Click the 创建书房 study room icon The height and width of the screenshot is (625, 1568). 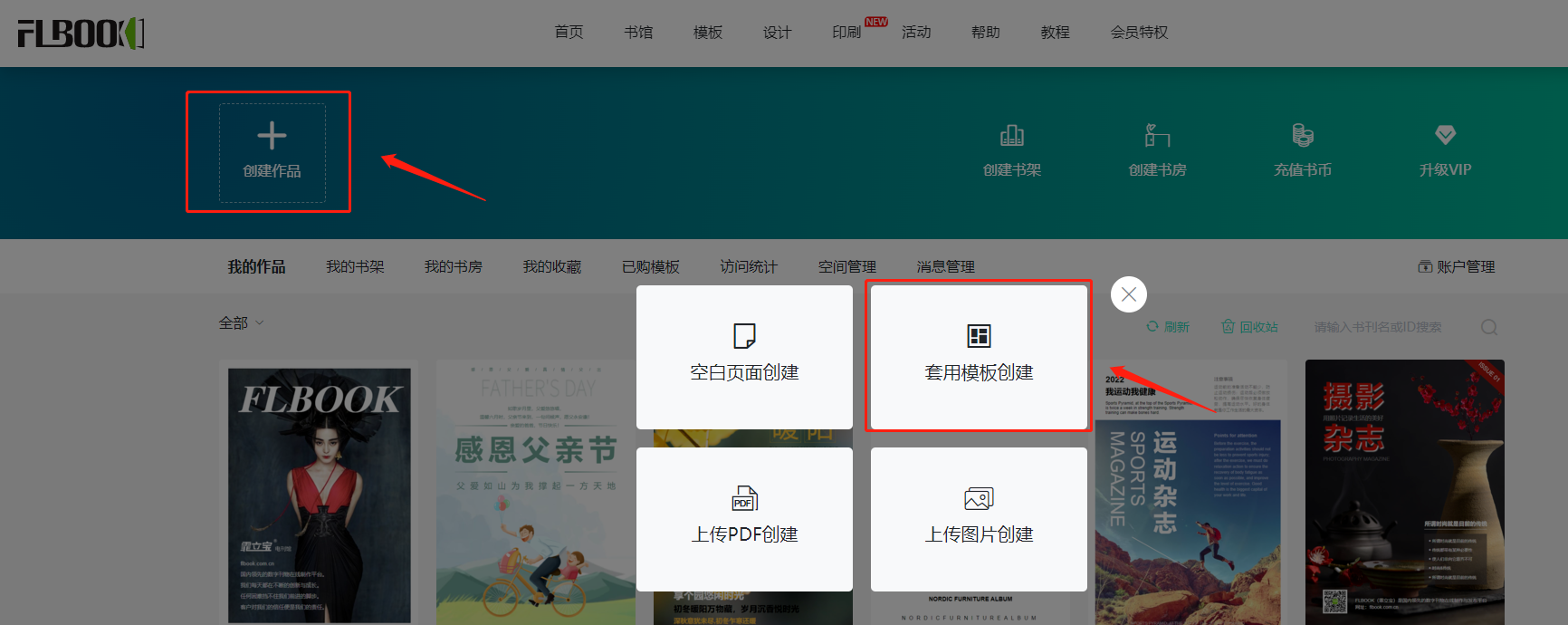click(x=1157, y=136)
